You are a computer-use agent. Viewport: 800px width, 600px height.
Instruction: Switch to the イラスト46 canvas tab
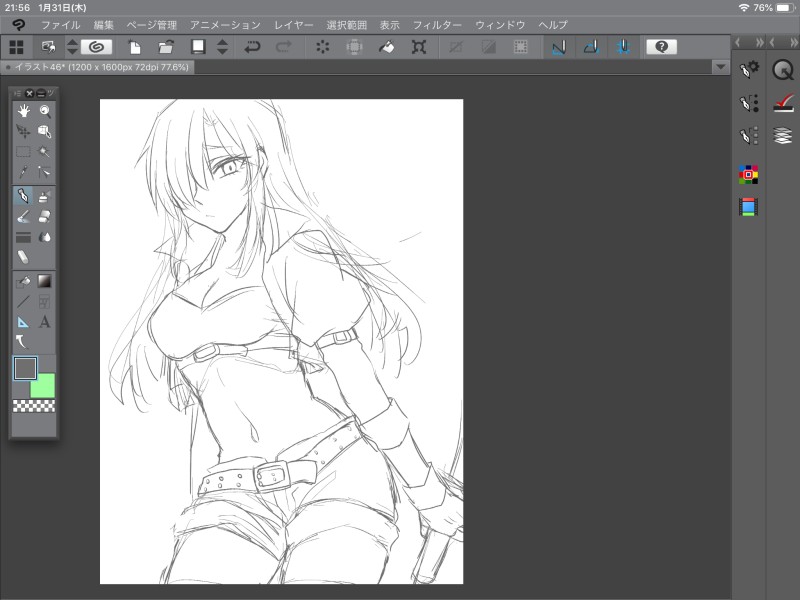(100, 67)
